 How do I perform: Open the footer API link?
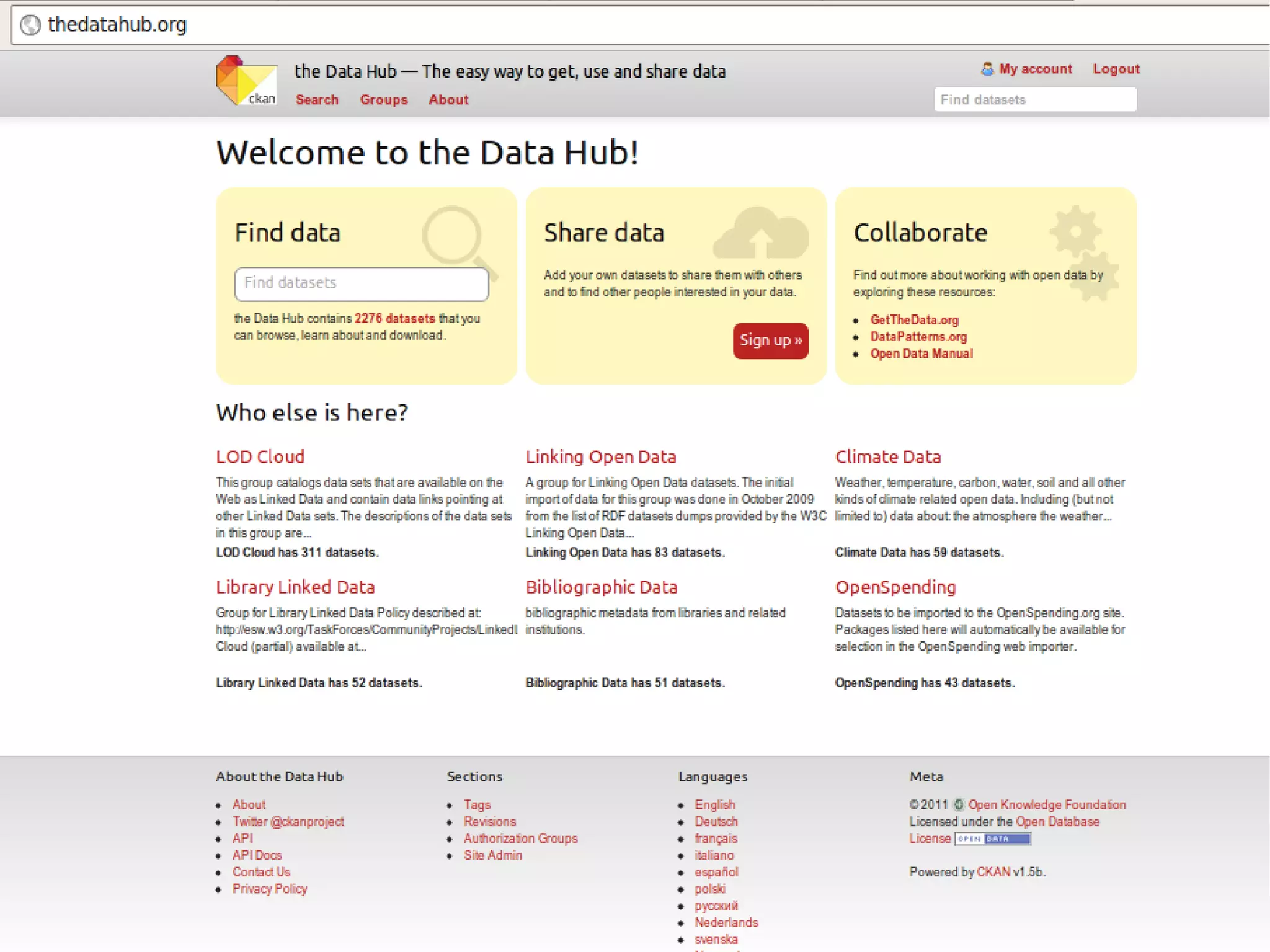[x=242, y=838]
